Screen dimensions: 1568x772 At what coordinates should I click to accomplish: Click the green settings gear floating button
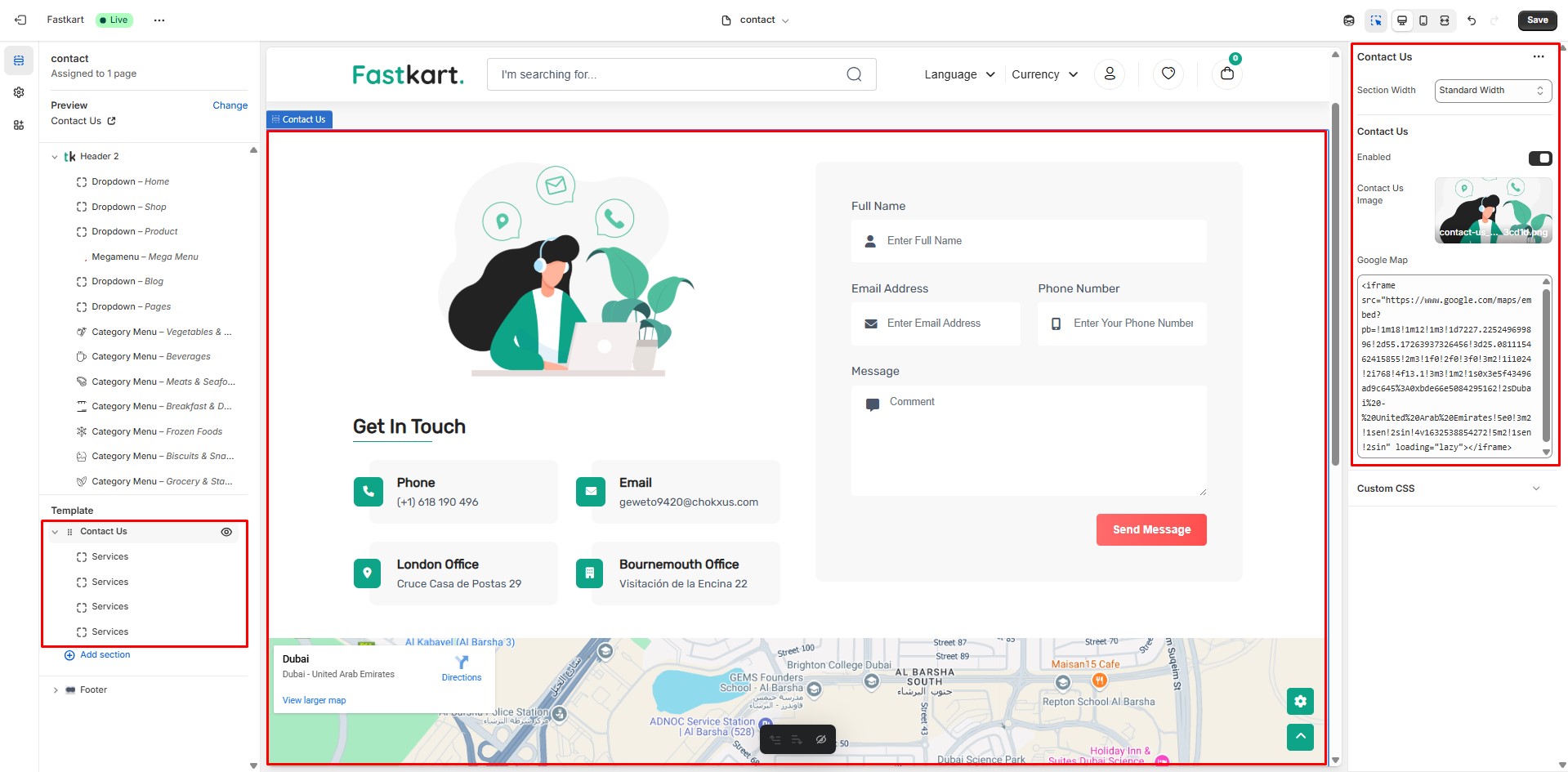[1300, 701]
